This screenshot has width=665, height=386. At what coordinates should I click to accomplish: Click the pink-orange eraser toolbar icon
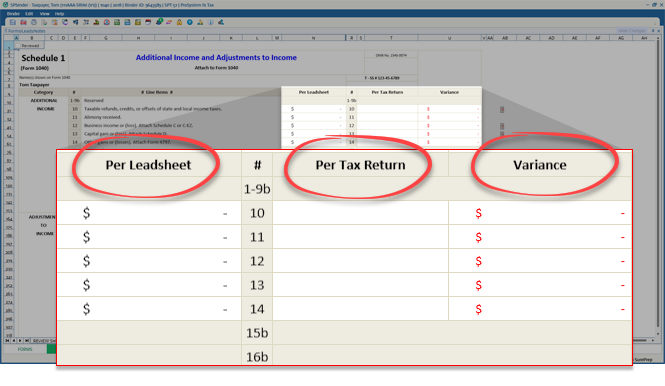169,22
